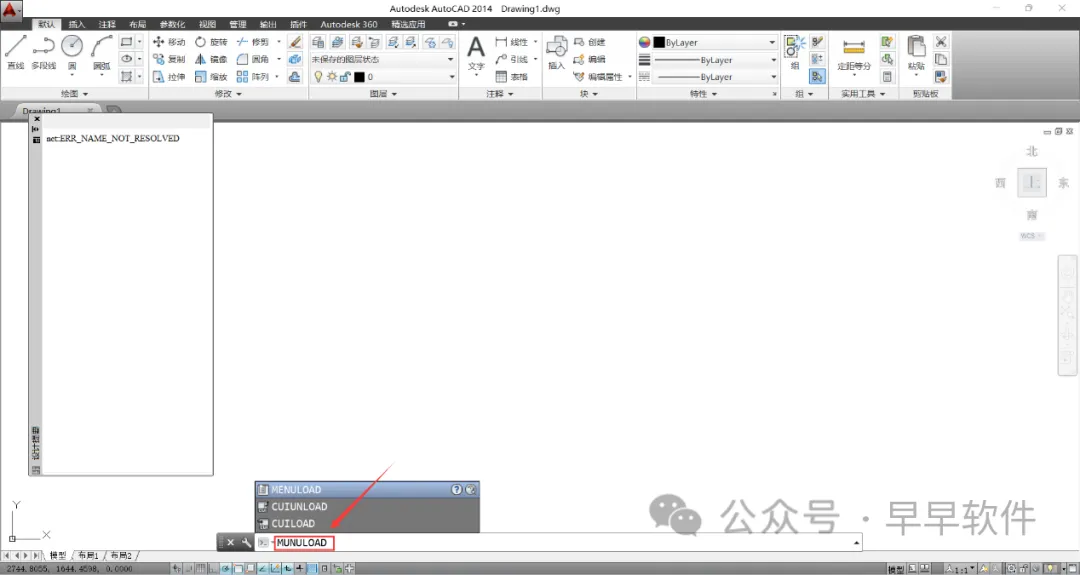Select CUILOAD from the command suggestions
This screenshot has width=1080, height=575.
coord(367,523)
